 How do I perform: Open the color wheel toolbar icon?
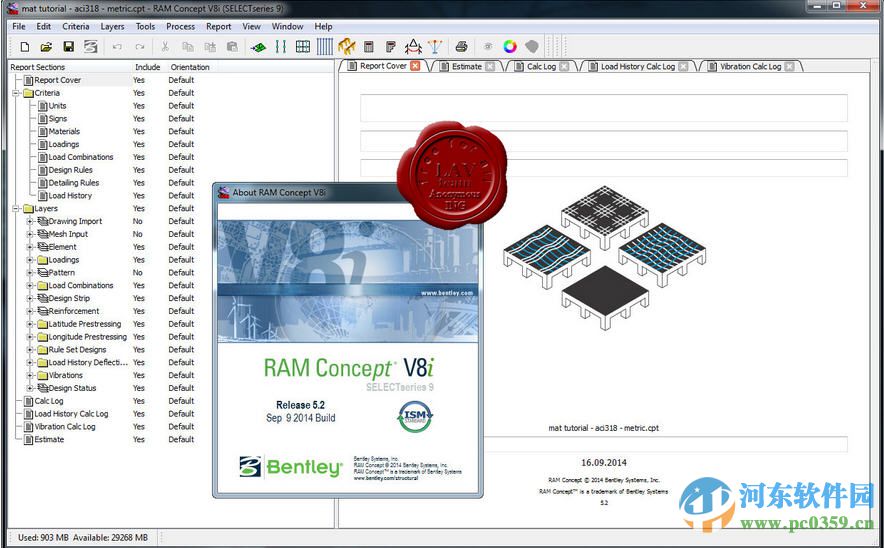[x=510, y=47]
